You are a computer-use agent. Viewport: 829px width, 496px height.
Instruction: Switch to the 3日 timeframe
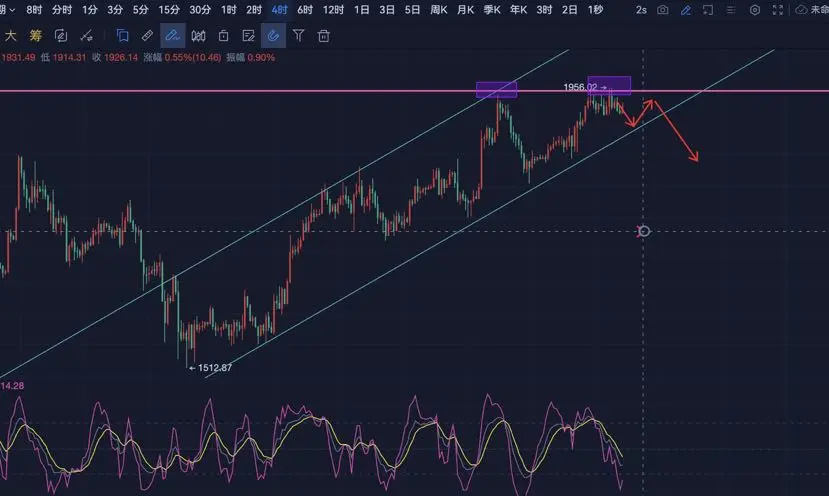pos(387,10)
